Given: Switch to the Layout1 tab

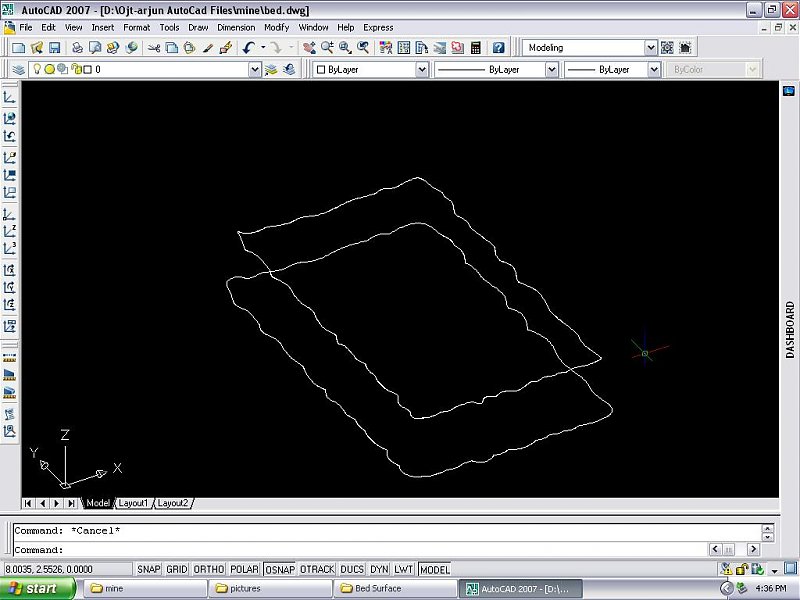Looking at the screenshot, I should tap(133, 503).
